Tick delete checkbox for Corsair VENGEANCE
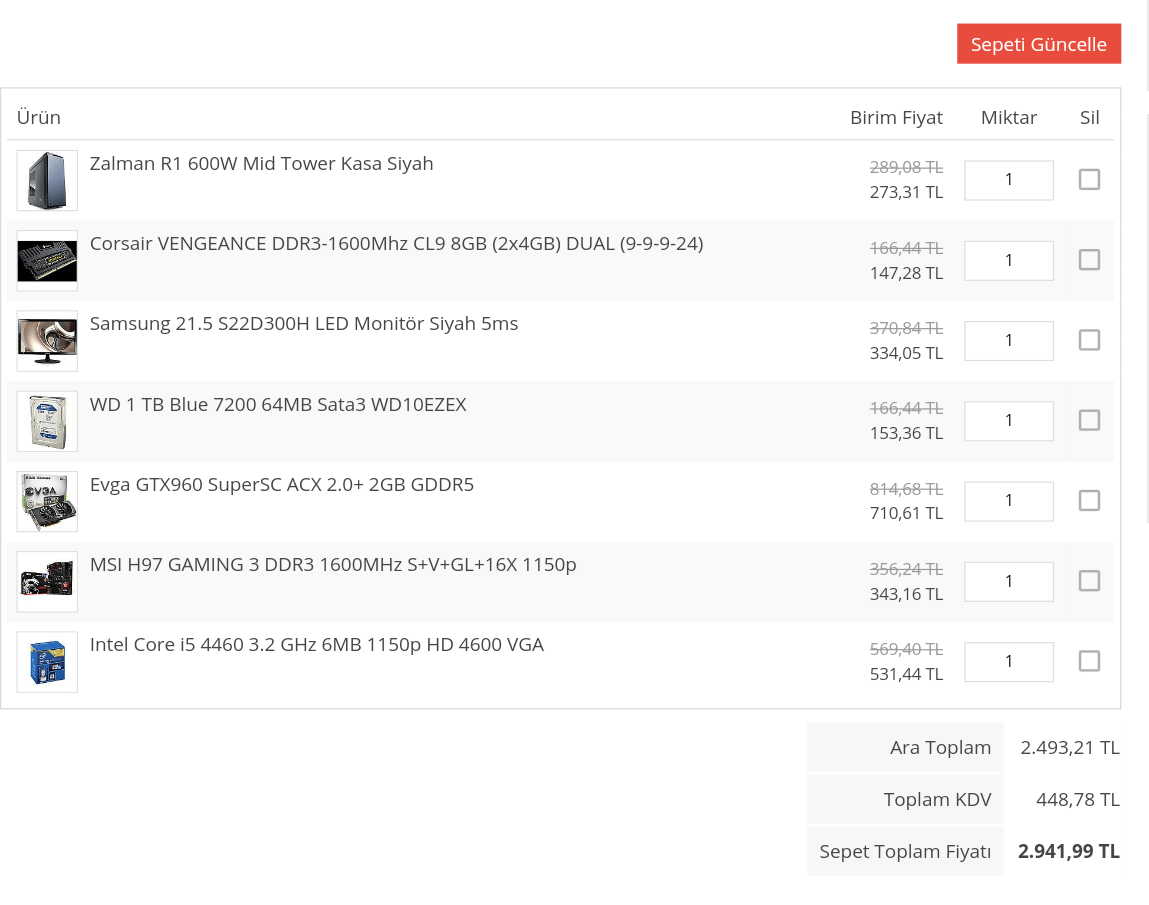 coord(1089,259)
